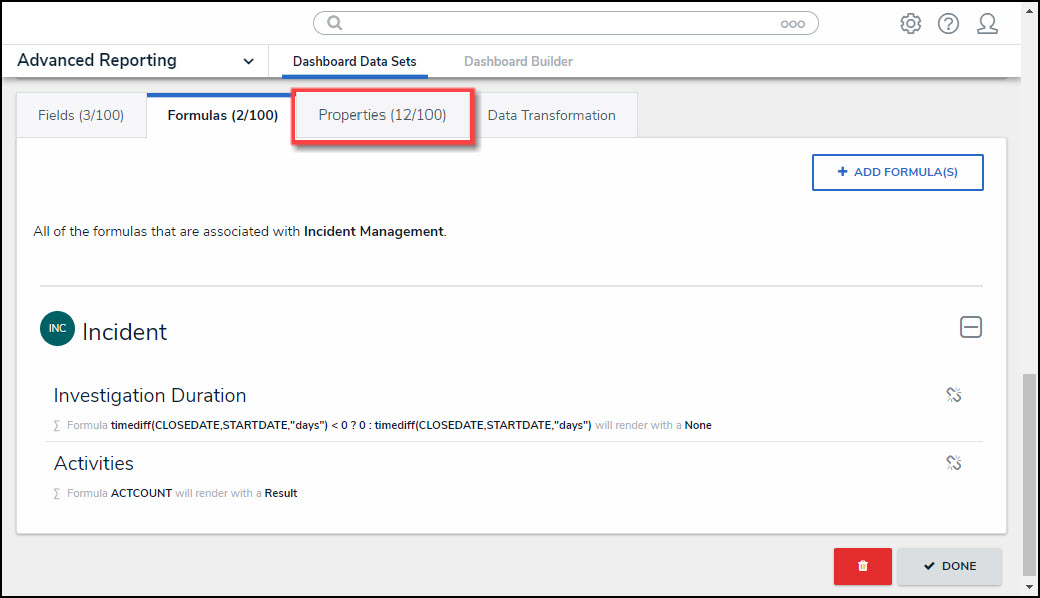
Task: Select the Formulas (2/100) tab
Action: click(x=223, y=115)
